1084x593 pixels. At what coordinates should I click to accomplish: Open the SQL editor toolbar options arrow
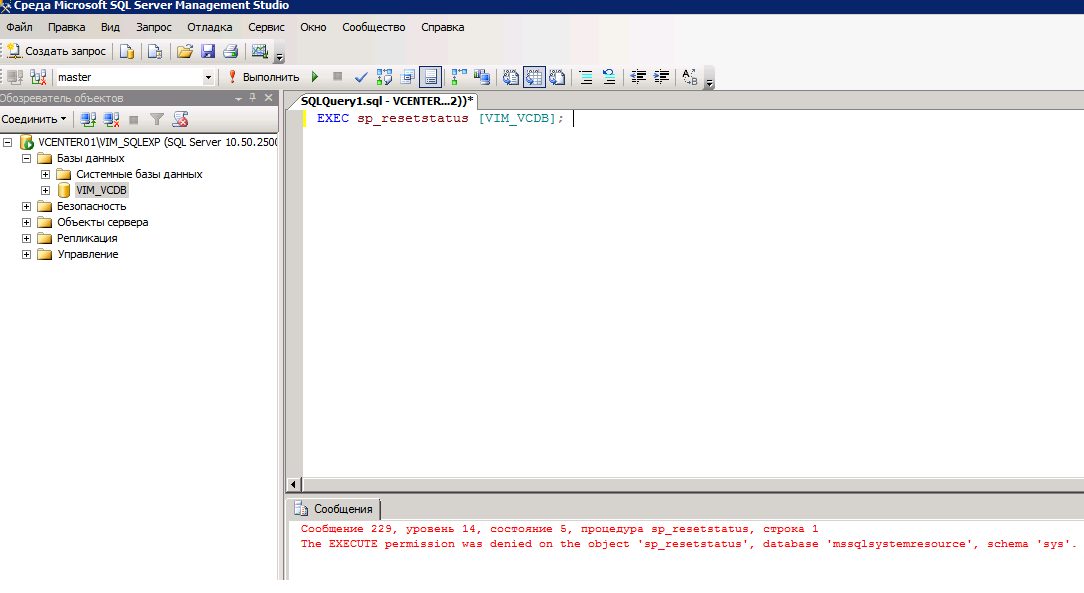tap(709, 83)
